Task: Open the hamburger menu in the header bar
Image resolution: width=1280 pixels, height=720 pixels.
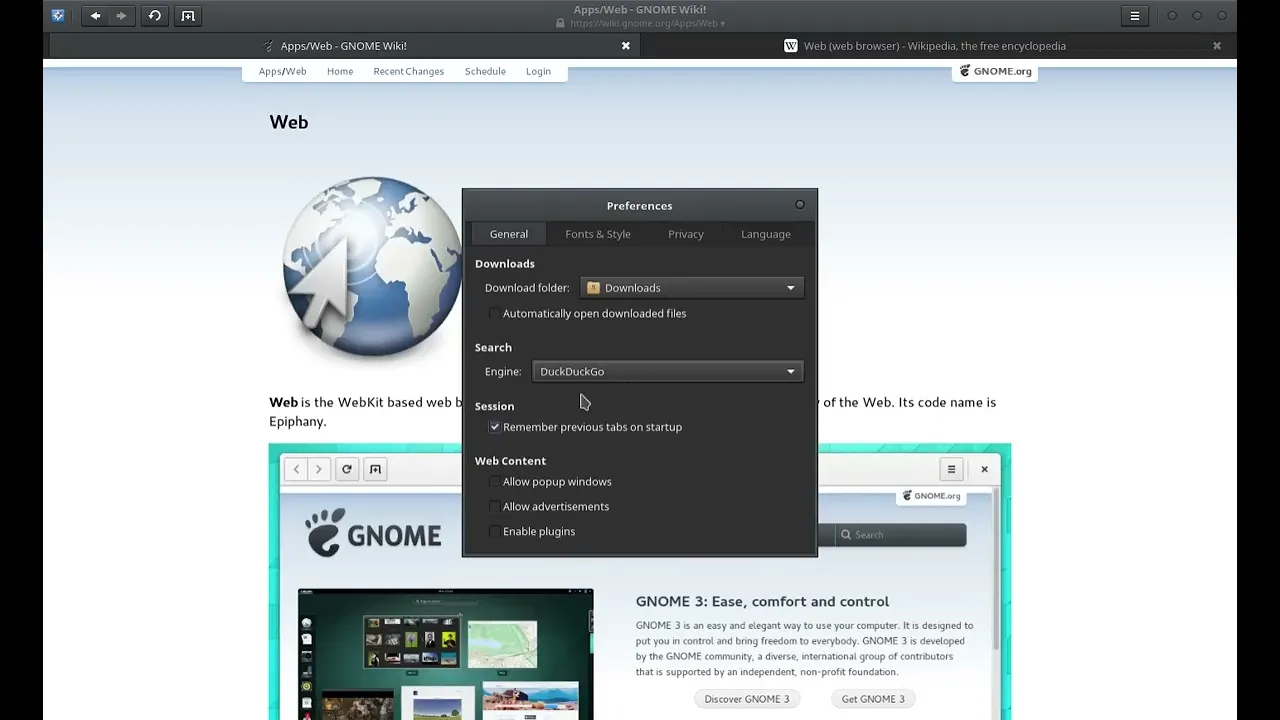Action: (x=1135, y=16)
